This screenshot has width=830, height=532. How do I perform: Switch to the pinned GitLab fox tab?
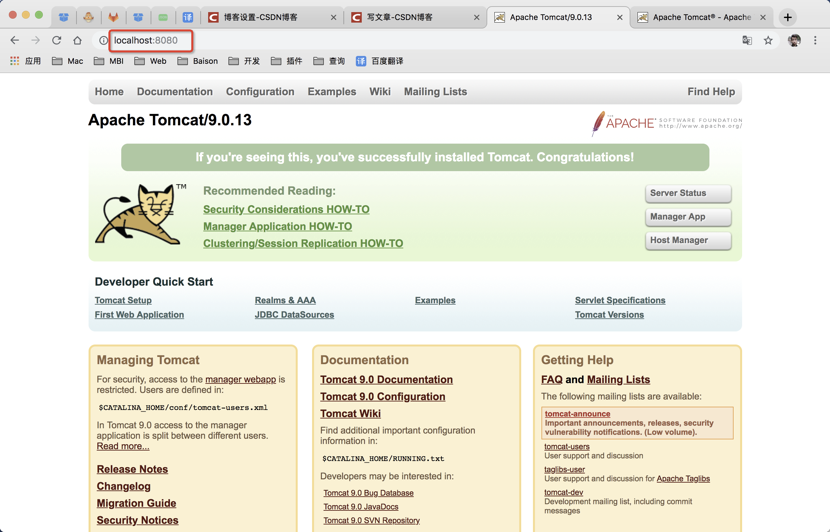tap(113, 17)
